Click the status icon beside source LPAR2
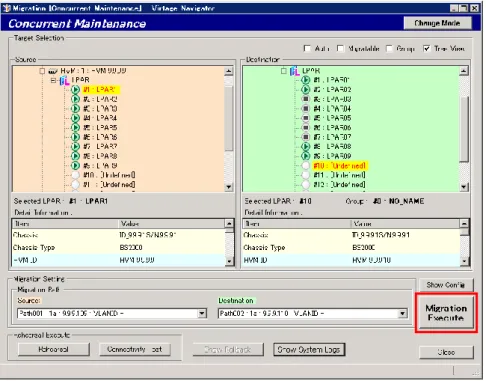The height and width of the screenshot is (381, 486). tap(76, 99)
